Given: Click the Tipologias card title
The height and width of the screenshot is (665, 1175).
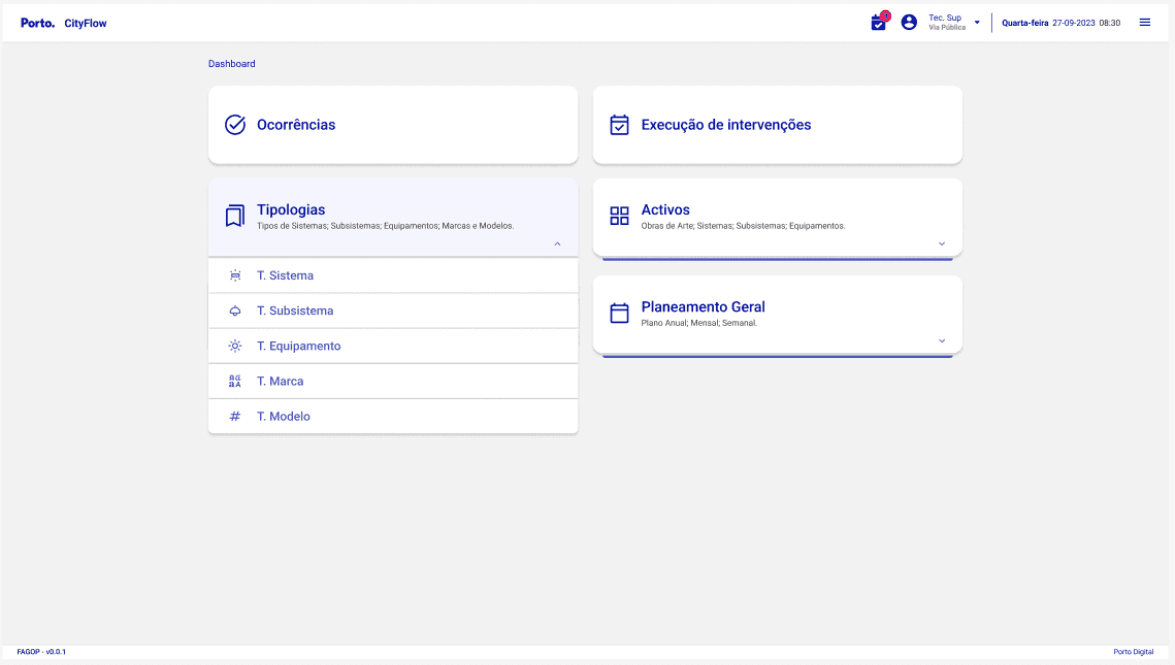Looking at the screenshot, I should tap(291, 210).
